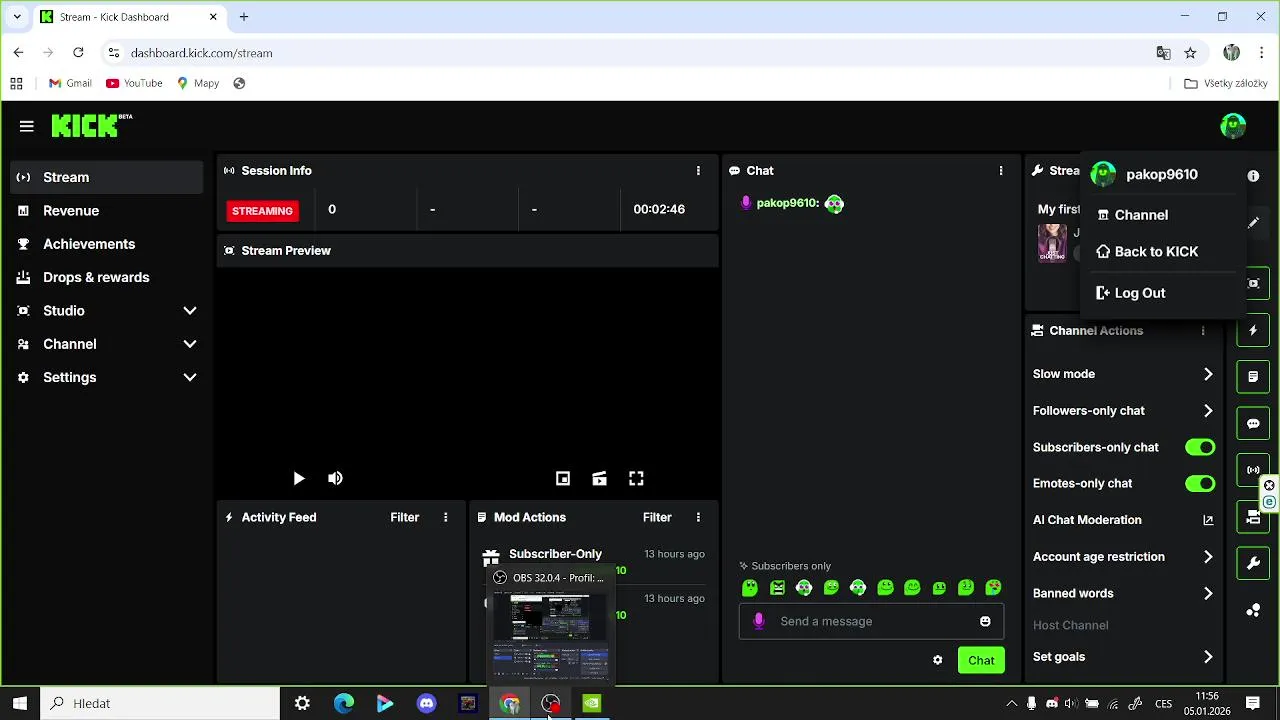Viewport: 1280px width, 720px height.
Task: Enter fullscreen in Stream Preview
Action: pos(636,479)
